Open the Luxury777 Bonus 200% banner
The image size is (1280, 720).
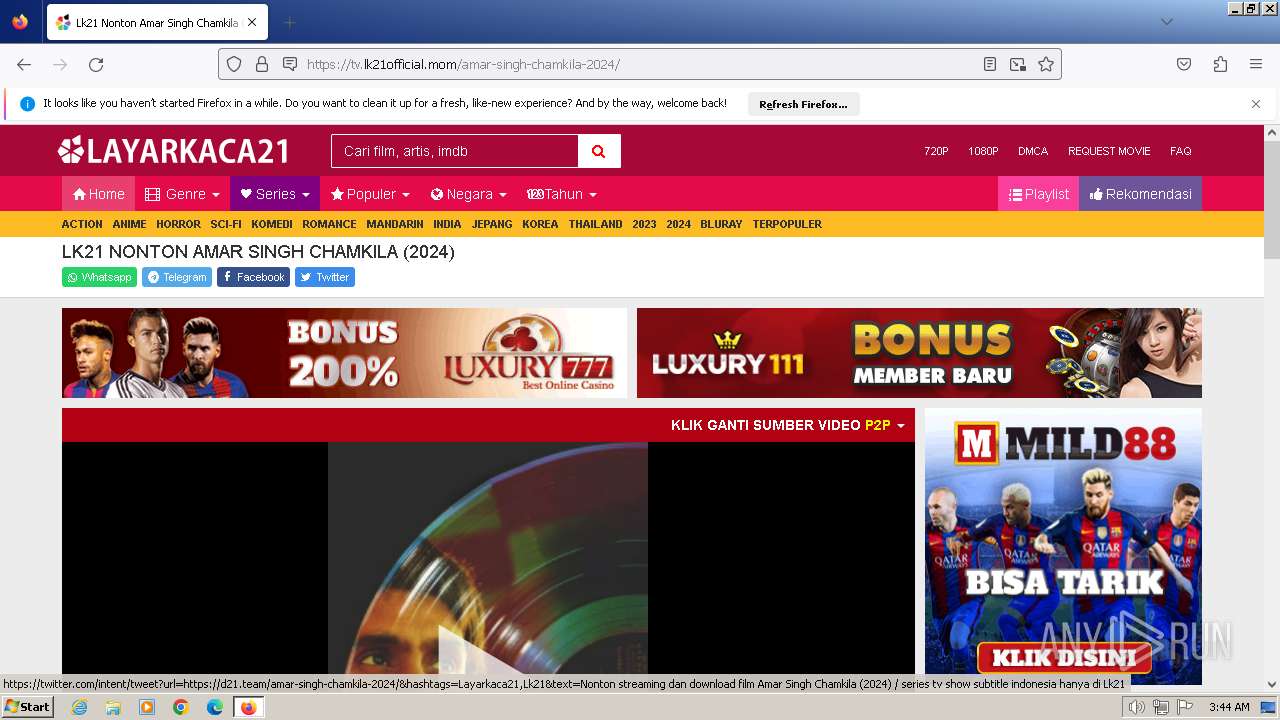click(x=344, y=353)
